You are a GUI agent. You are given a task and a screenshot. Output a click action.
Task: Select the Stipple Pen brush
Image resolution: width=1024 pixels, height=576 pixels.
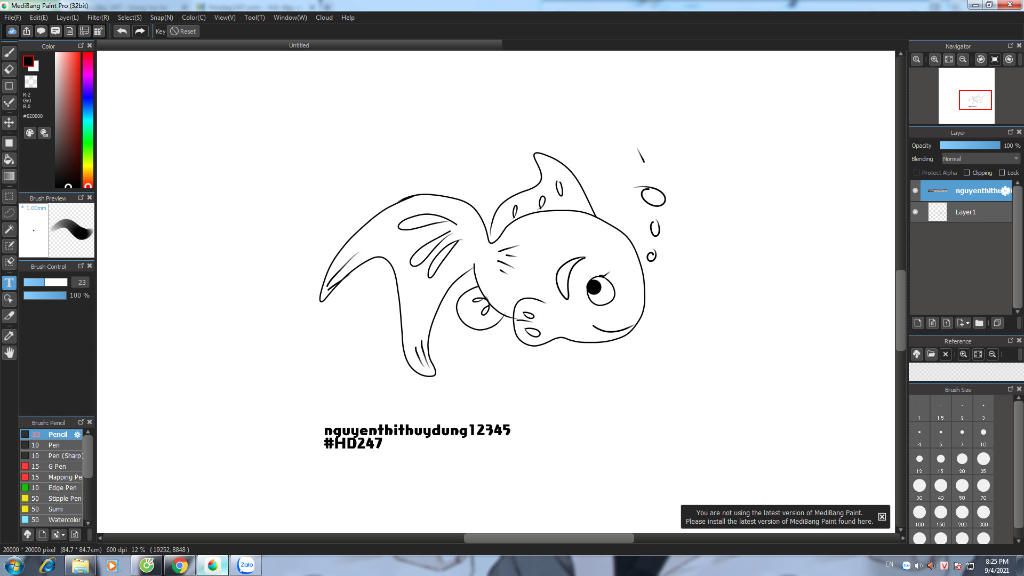52,498
